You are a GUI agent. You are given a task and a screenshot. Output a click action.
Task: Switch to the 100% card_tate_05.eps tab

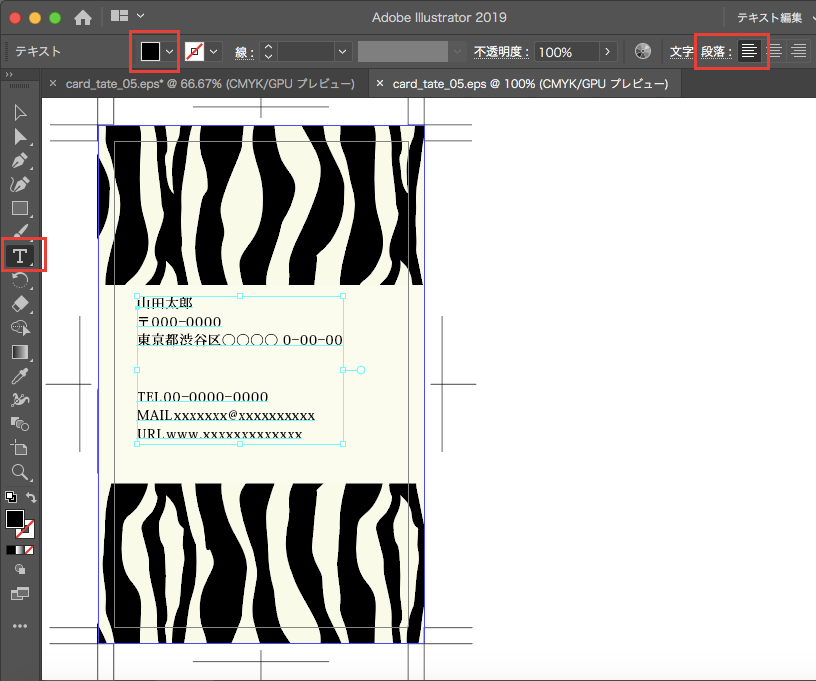click(x=532, y=83)
